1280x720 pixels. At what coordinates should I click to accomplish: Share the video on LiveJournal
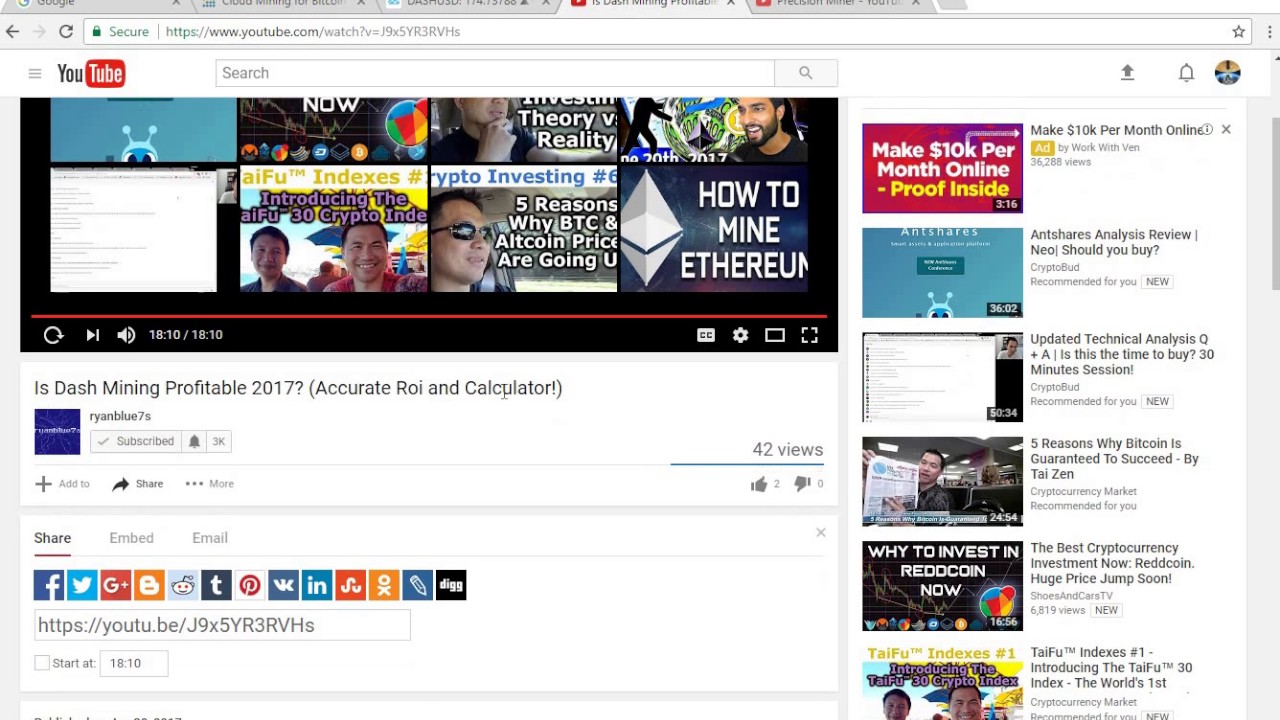417,585
